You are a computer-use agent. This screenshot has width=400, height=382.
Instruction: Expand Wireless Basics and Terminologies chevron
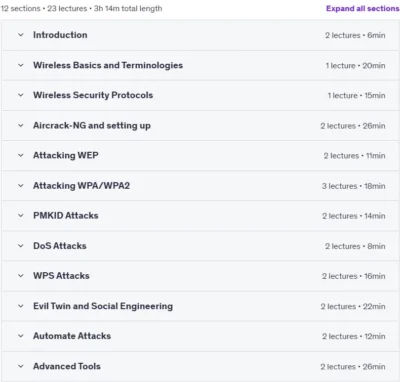21,65
